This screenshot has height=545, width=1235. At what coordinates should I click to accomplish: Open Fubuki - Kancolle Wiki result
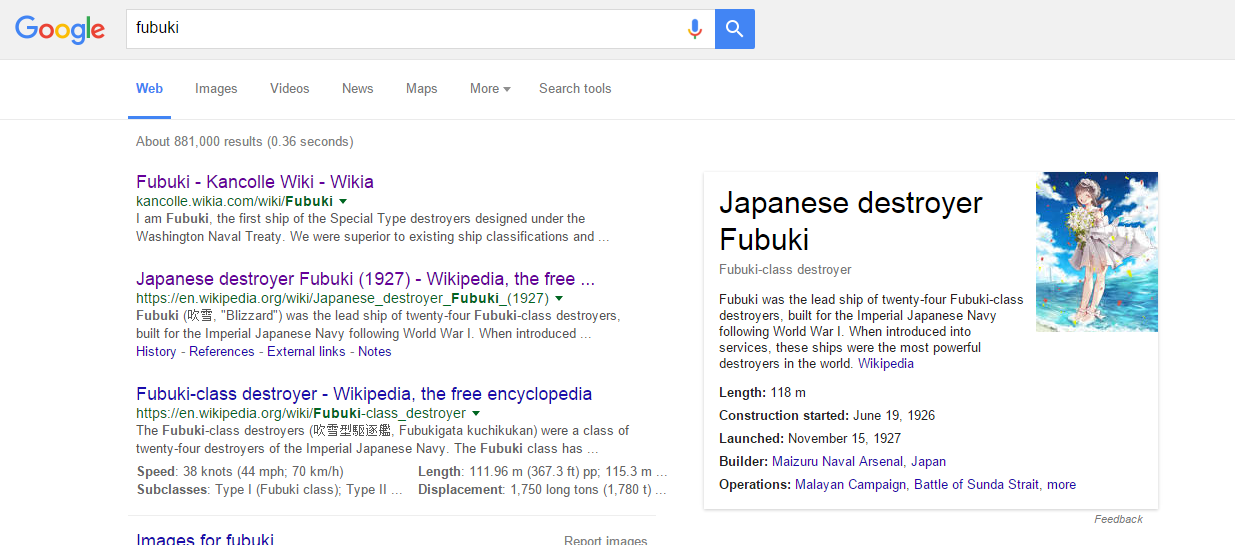pos(255,182)
